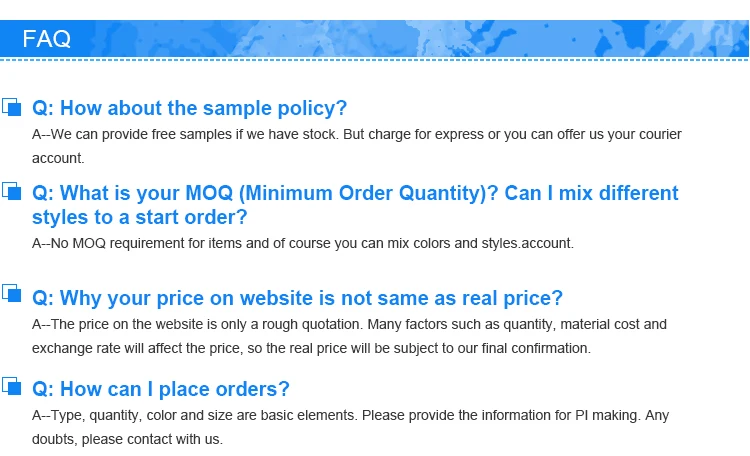Open the 'How about the sample policy?' question
This screenshot has width=750, height=456.
pyautogui.click(x=189, y=108)
